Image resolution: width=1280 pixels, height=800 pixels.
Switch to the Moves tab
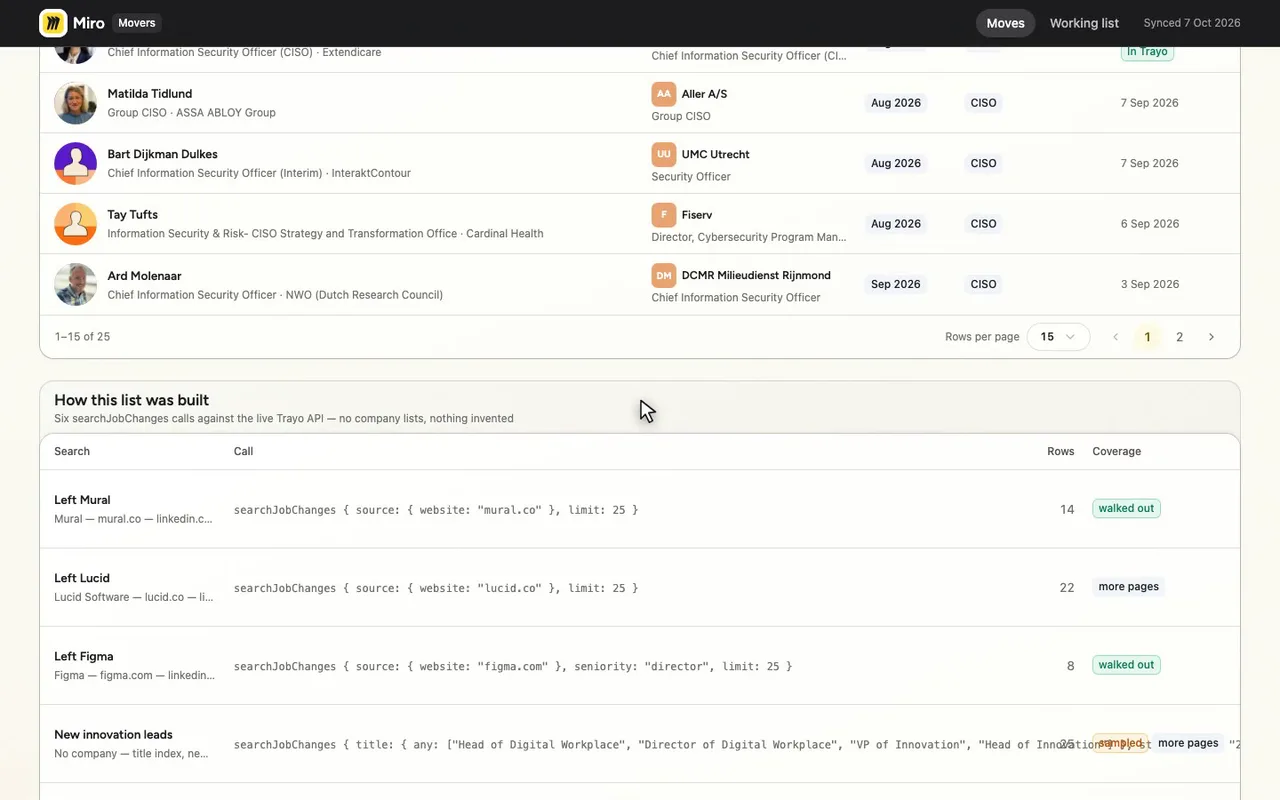tap(1005, 23)
